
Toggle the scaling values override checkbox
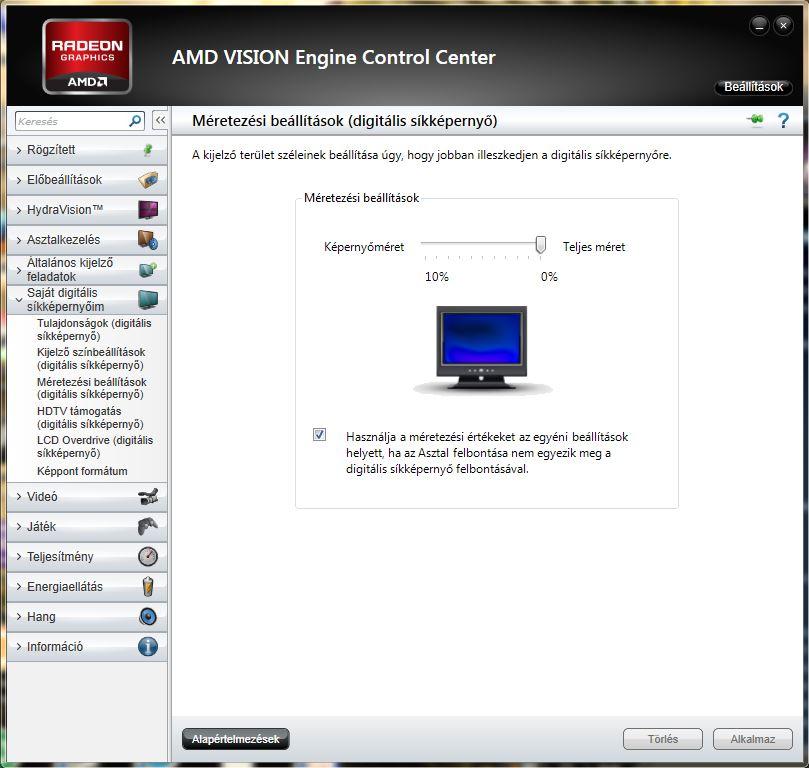click(319, 434)
